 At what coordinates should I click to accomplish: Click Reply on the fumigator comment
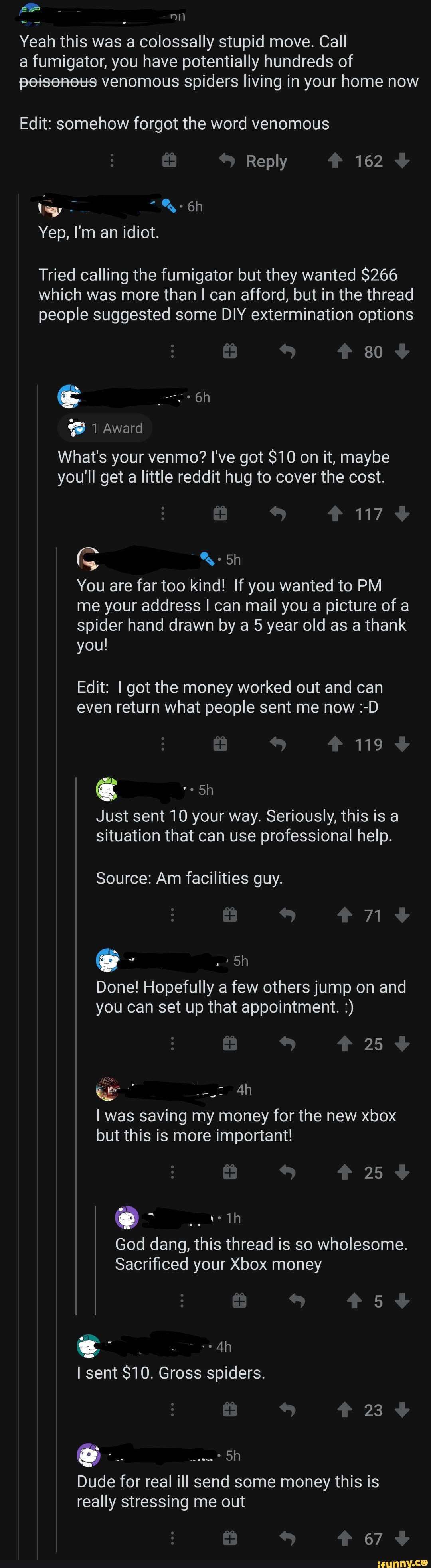tap(253, 161)
